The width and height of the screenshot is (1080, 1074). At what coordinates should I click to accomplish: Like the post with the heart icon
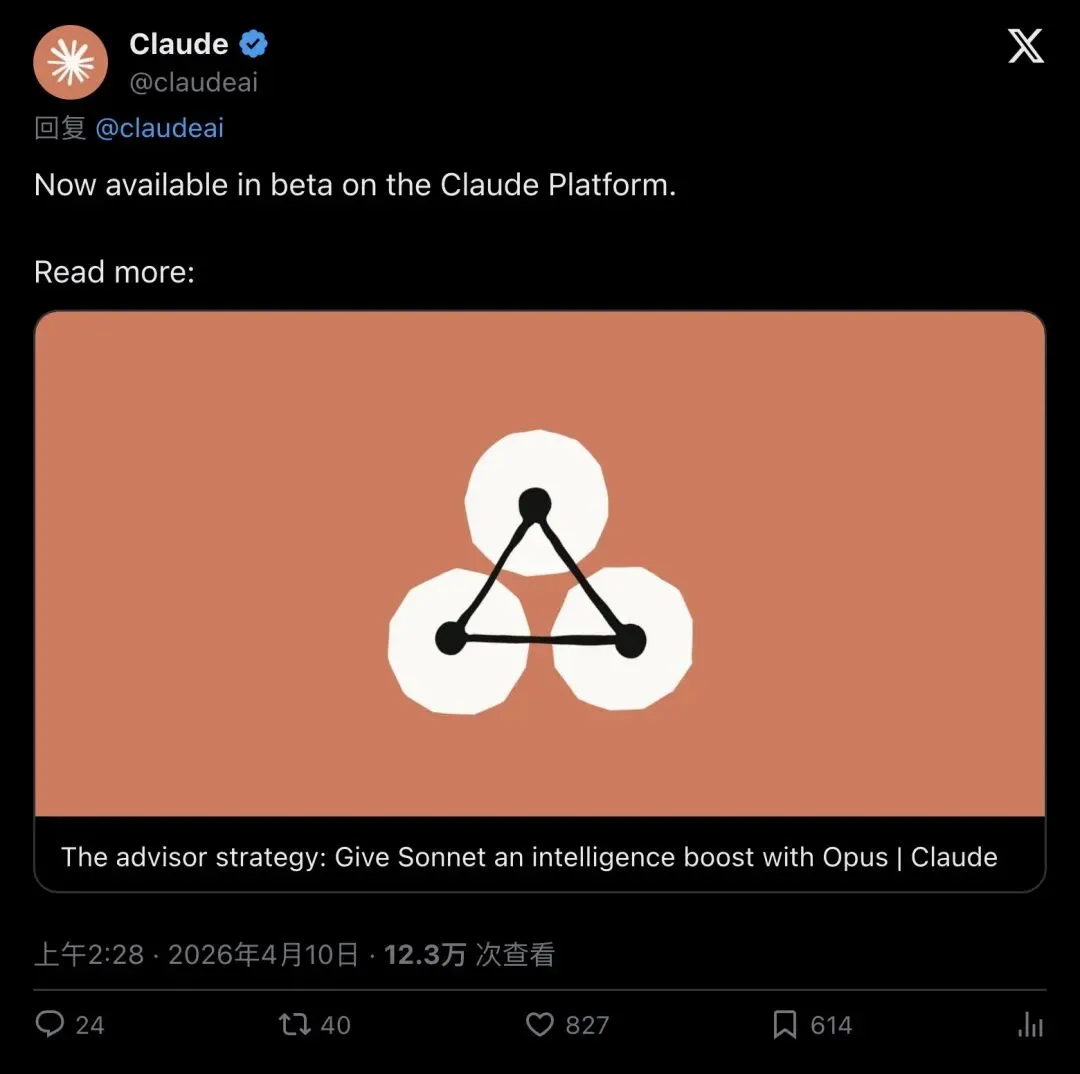coord(539,1024)
